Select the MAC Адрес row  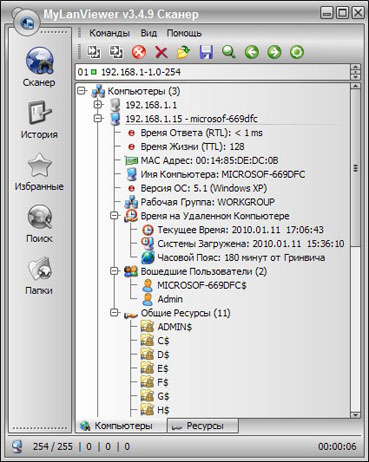[209, 161]
